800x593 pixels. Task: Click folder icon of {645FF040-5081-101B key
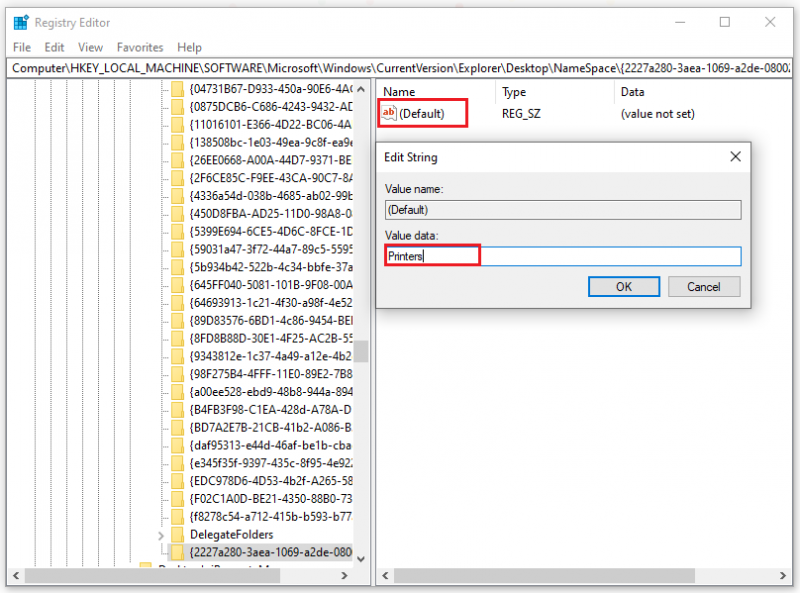(x=177, y=285)
